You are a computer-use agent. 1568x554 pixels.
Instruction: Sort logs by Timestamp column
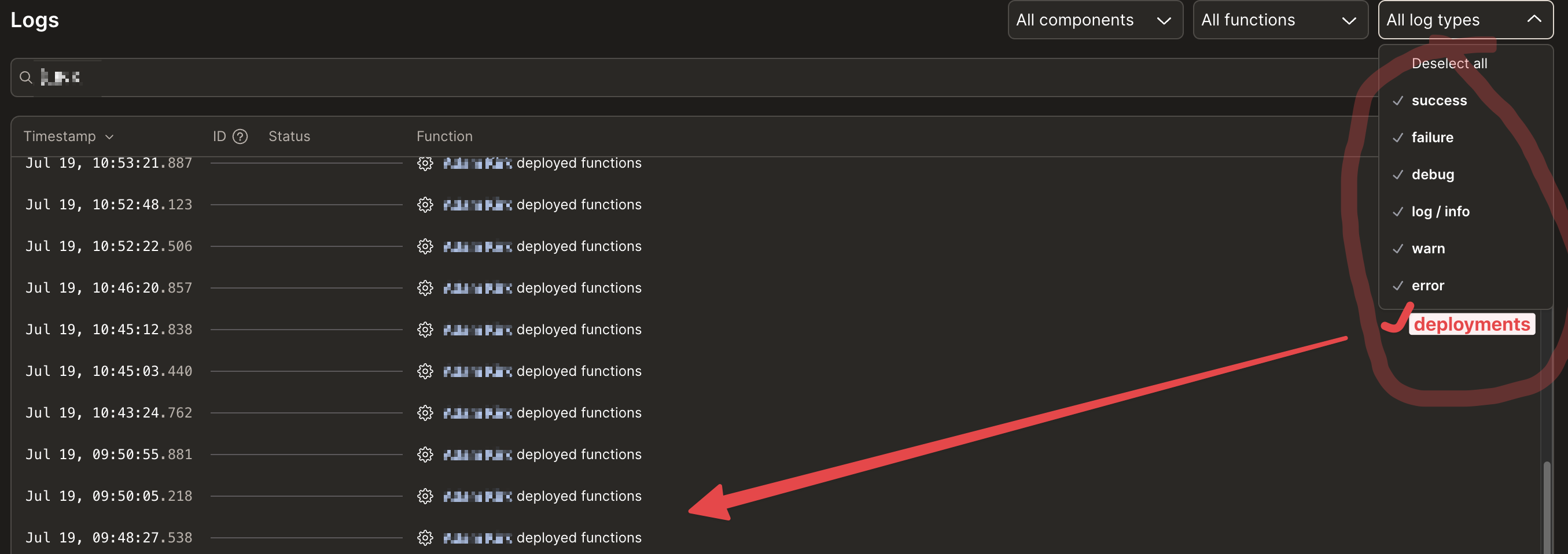pos(68,136)
